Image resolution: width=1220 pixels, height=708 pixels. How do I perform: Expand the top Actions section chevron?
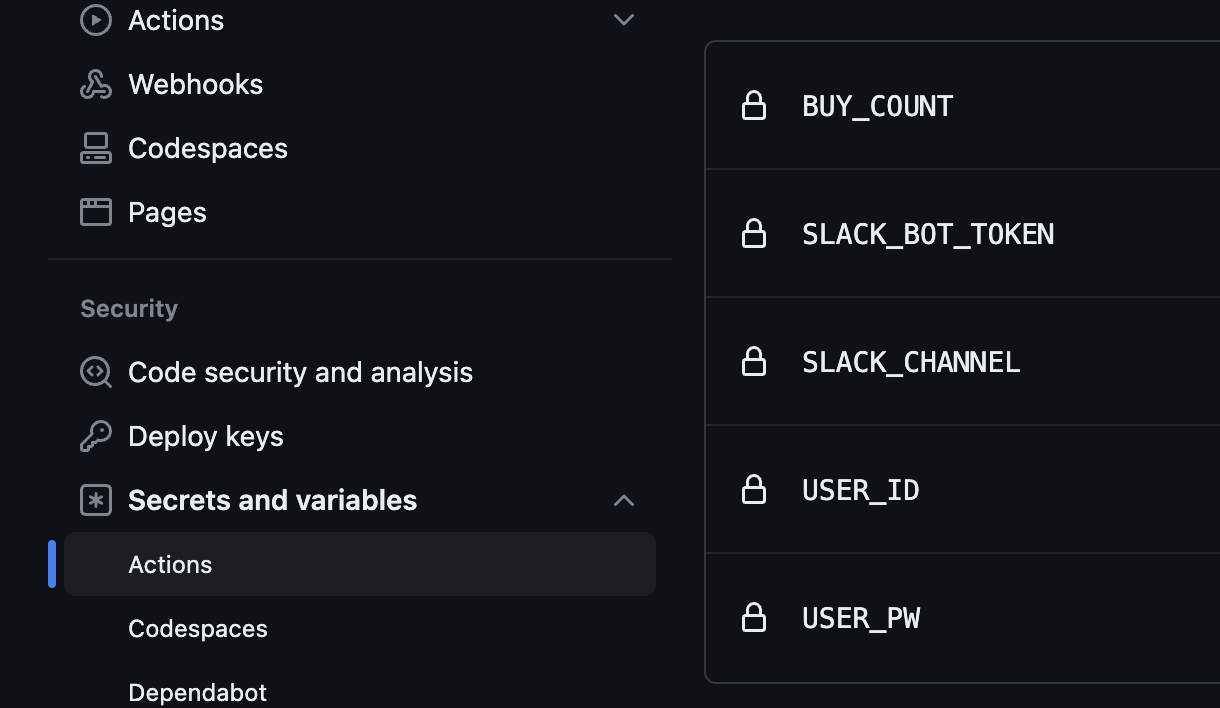coord(624,20)
